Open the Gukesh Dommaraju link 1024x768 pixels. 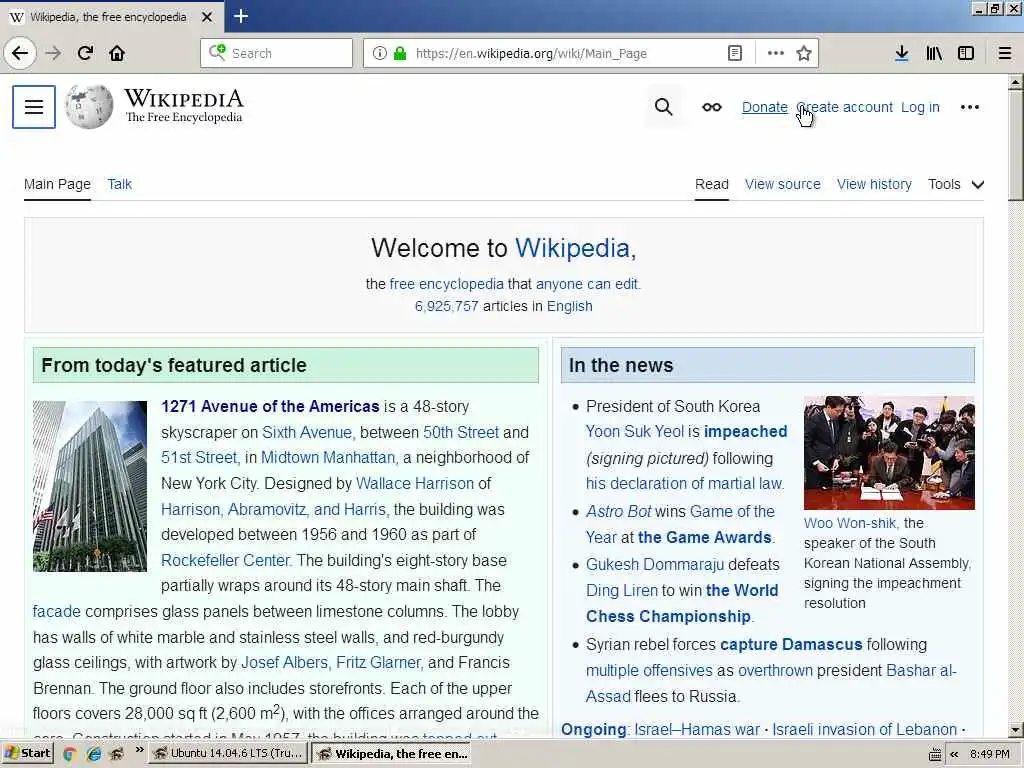point(655,564)
